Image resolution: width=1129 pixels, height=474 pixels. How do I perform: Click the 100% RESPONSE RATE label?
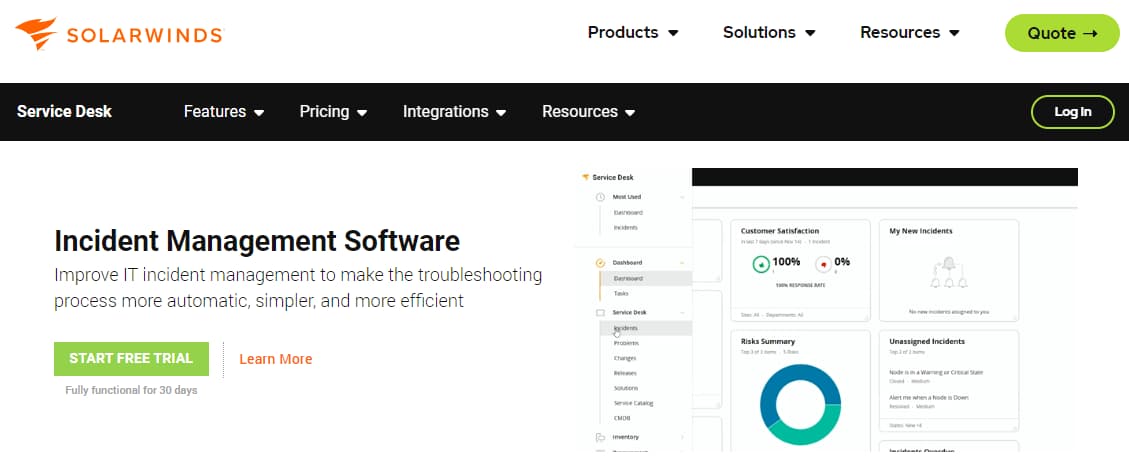tap(800, 285)
